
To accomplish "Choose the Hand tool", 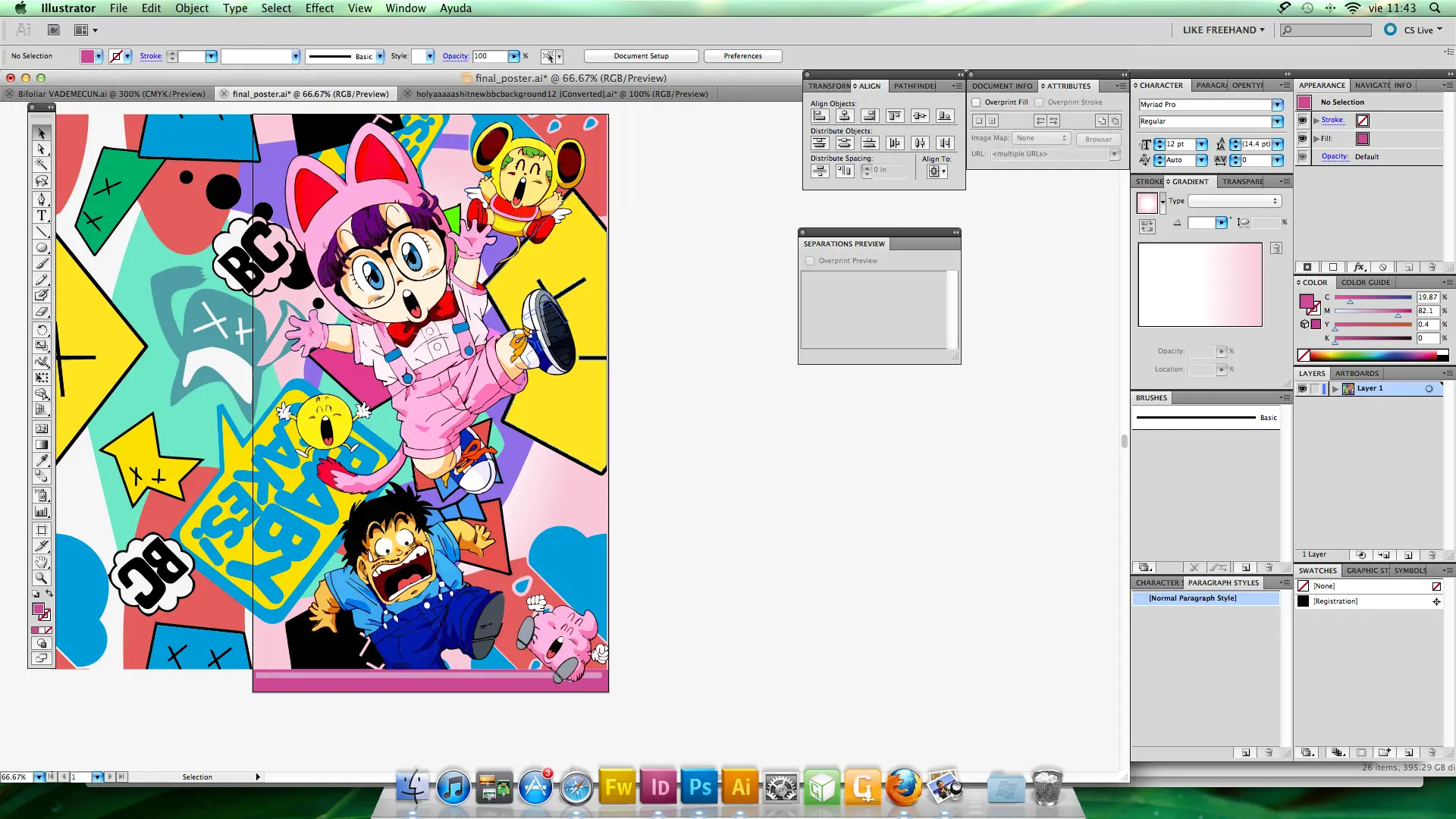I will tap(42, 562).
